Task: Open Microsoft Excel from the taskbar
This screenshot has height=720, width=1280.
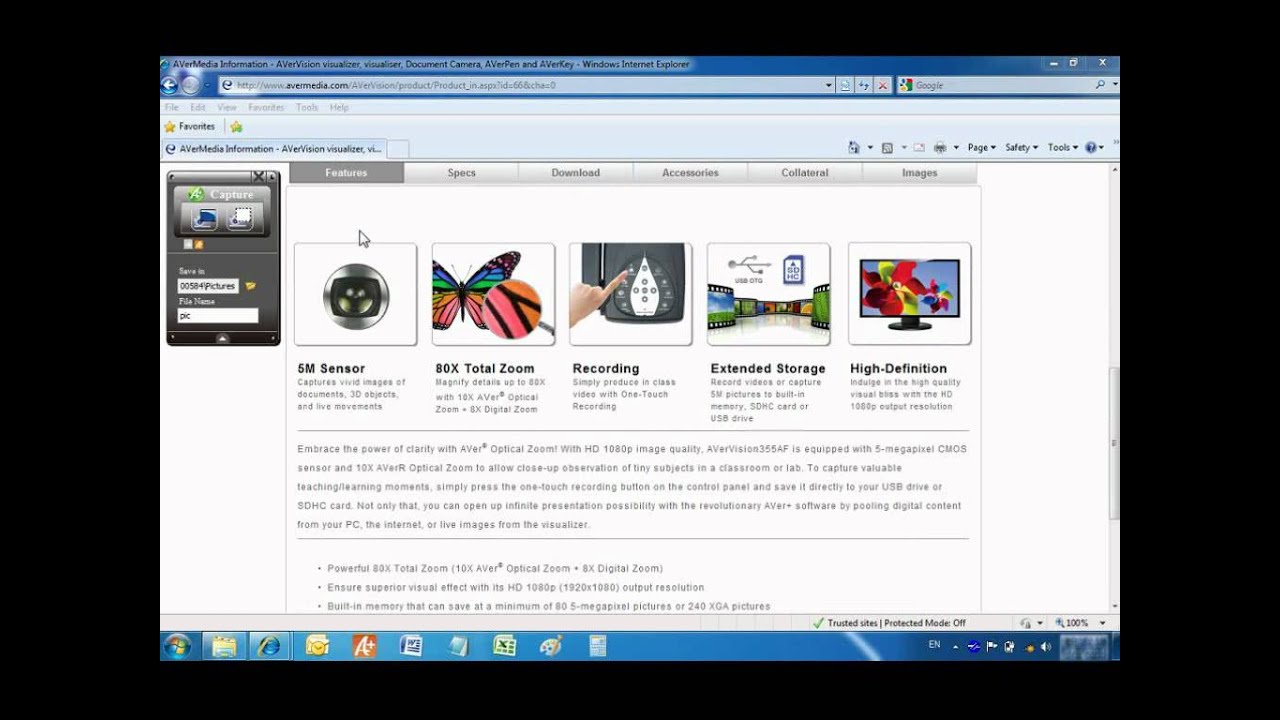Action: pyautogui.click(x=505, y=646)
